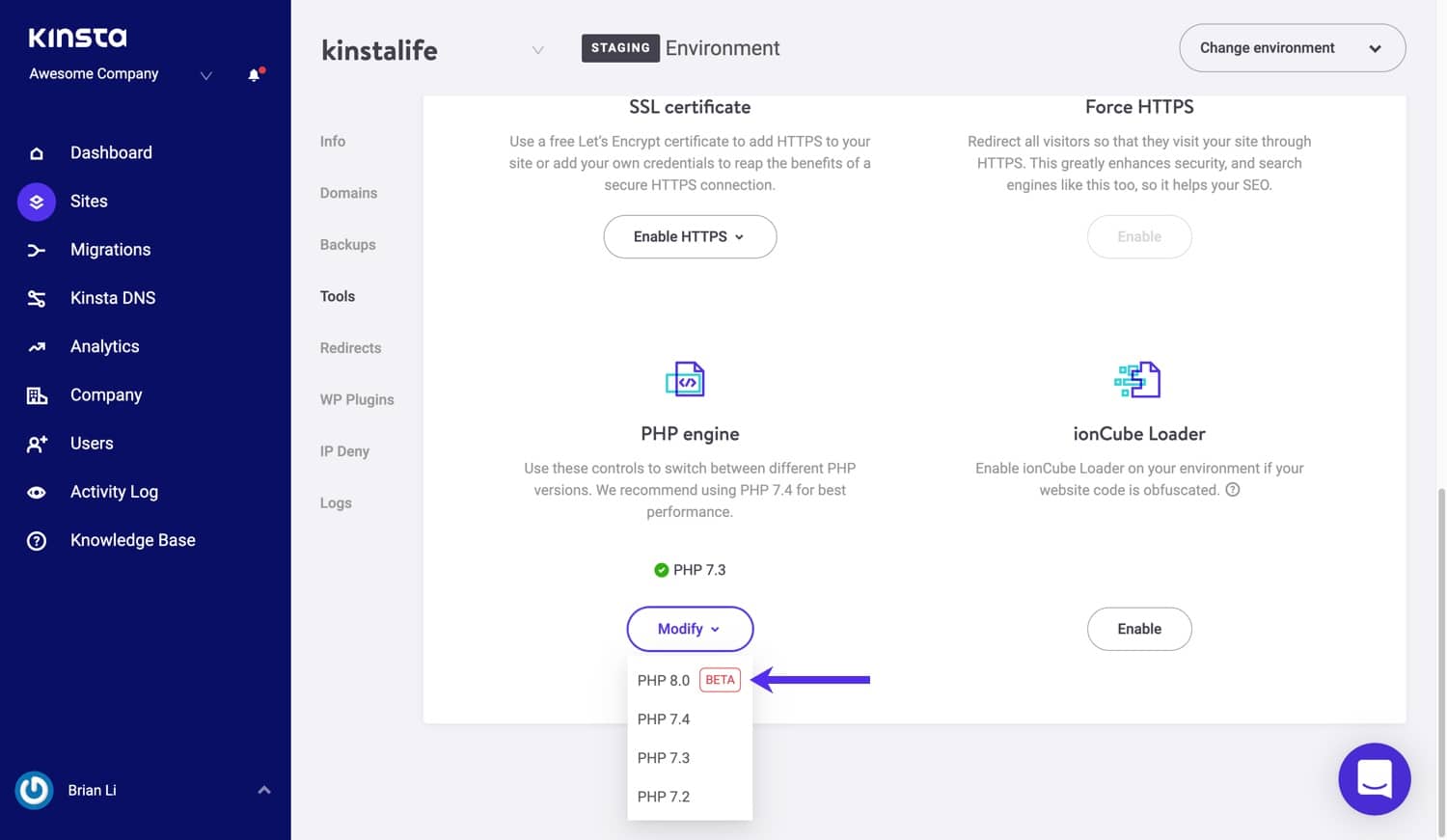View Analytics via its sidebar icon
The width and height of the screenshot is (1447, 840).
coord(37,346)
